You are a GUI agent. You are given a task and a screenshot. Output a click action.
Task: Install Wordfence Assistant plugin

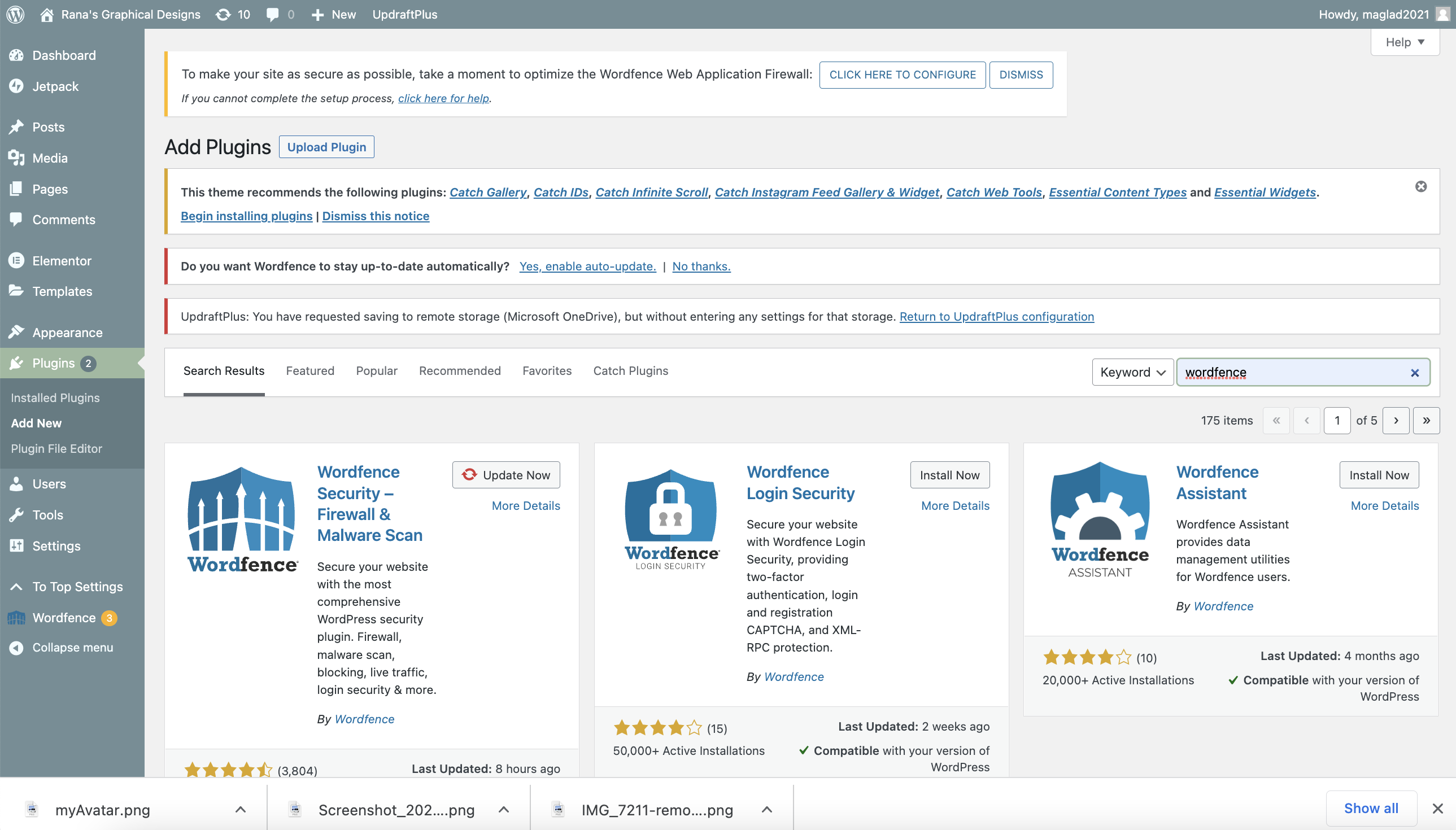click(x=1379, y=475)
